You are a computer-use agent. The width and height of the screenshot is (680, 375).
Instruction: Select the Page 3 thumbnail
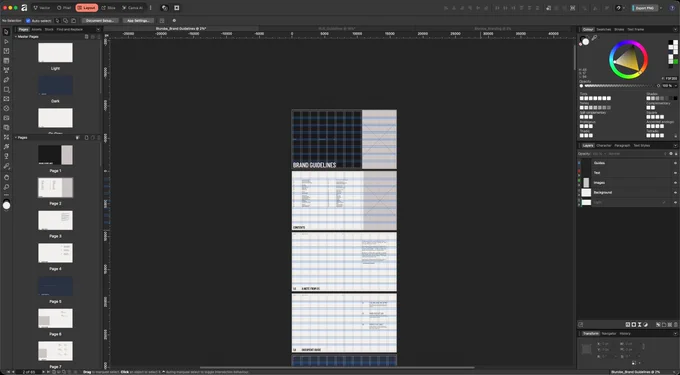[56, 220]
